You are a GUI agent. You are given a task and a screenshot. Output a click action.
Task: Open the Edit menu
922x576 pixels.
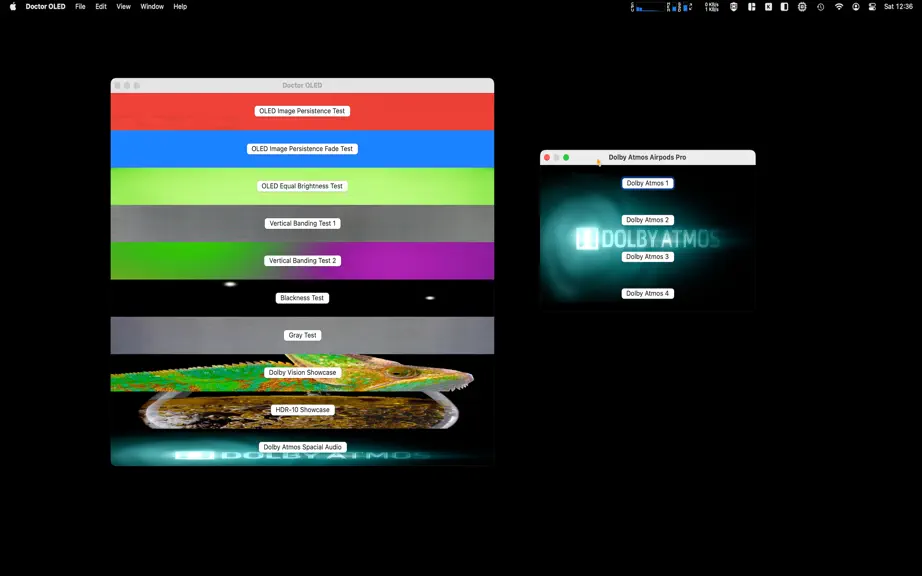pos(101,6)
